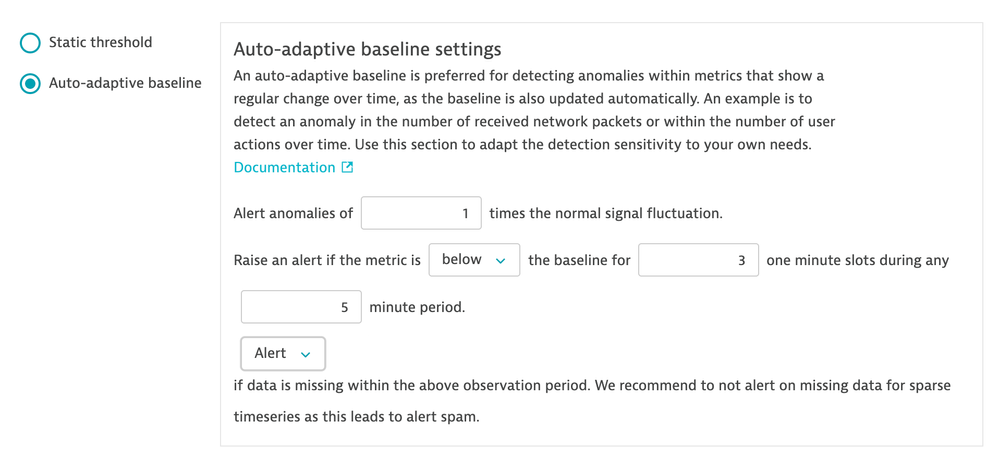Viewport: 999px width, 452px height.
Task: Open the Documentation link
Action: click(x=284, y=167)
